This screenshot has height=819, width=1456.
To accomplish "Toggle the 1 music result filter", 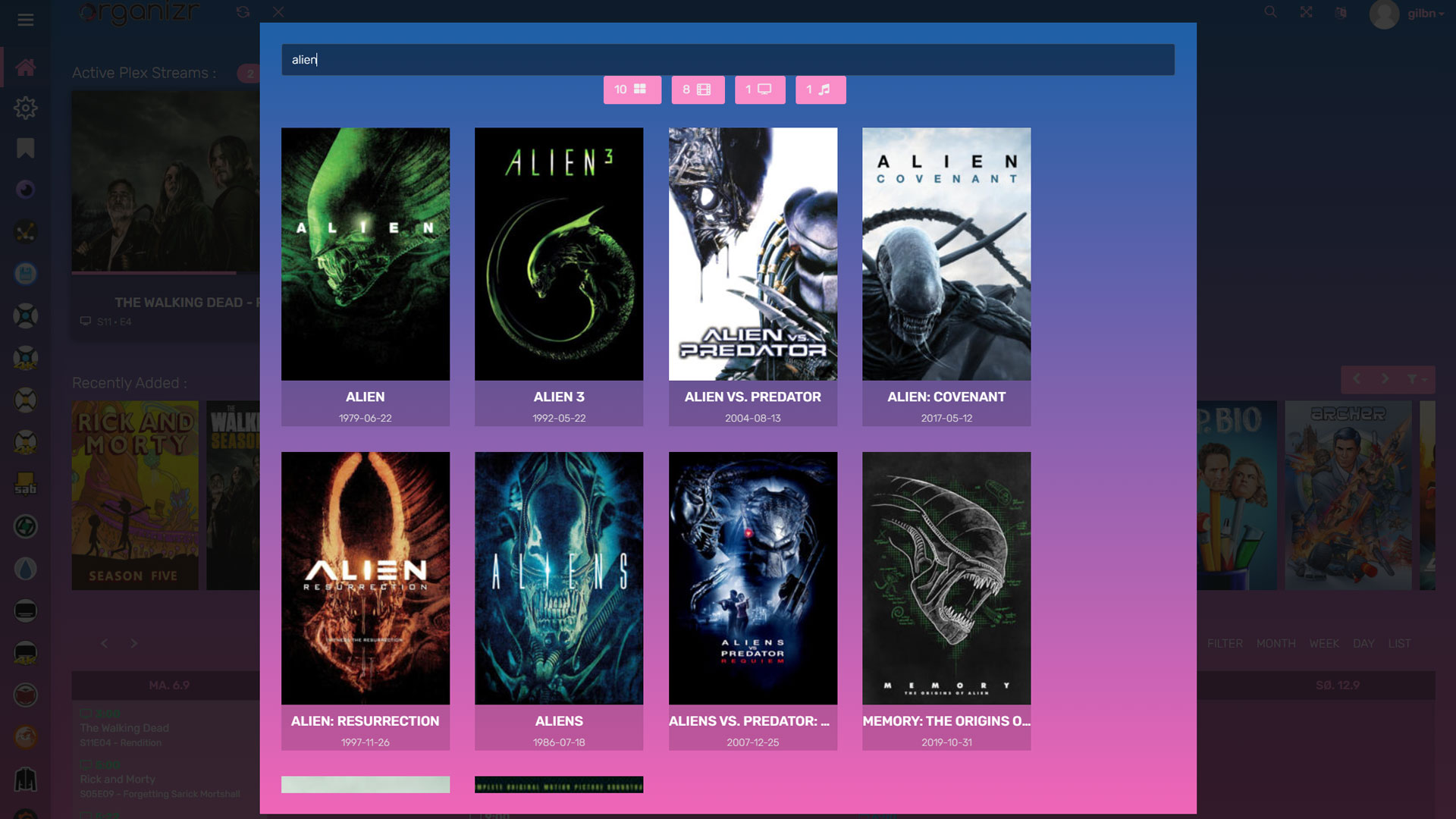I will coord(820,89).
